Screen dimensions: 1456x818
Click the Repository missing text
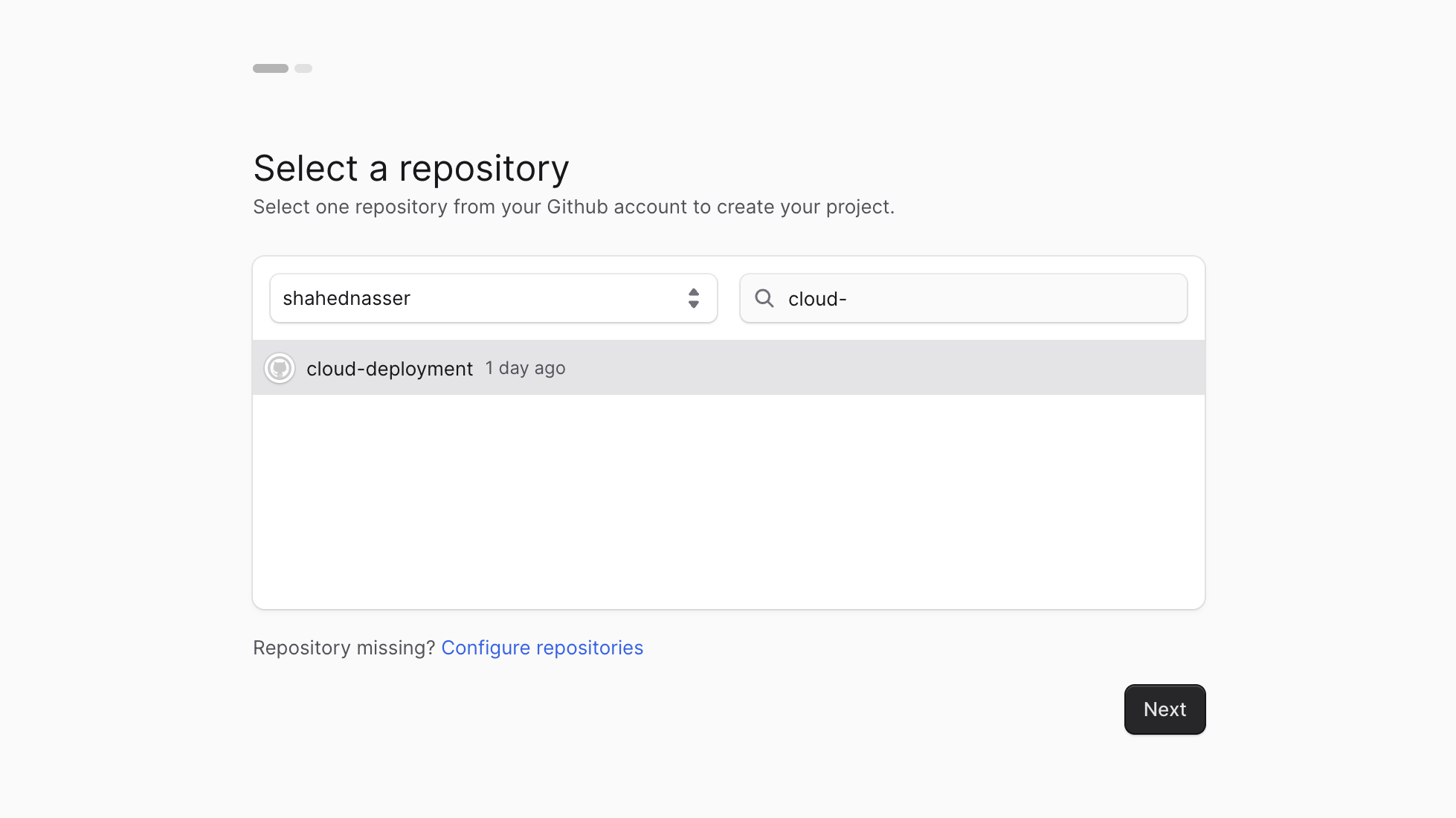(344, 648)
